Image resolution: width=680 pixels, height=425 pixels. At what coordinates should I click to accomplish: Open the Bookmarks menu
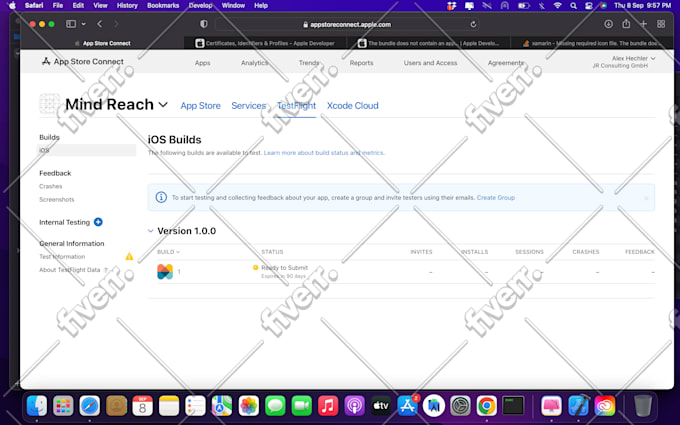tap(163, 6)
